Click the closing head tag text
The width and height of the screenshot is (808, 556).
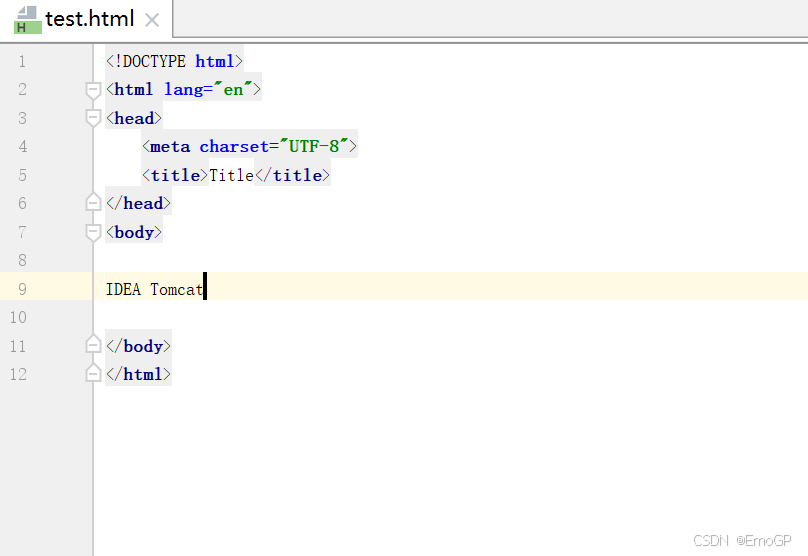[x=138, y=204]
